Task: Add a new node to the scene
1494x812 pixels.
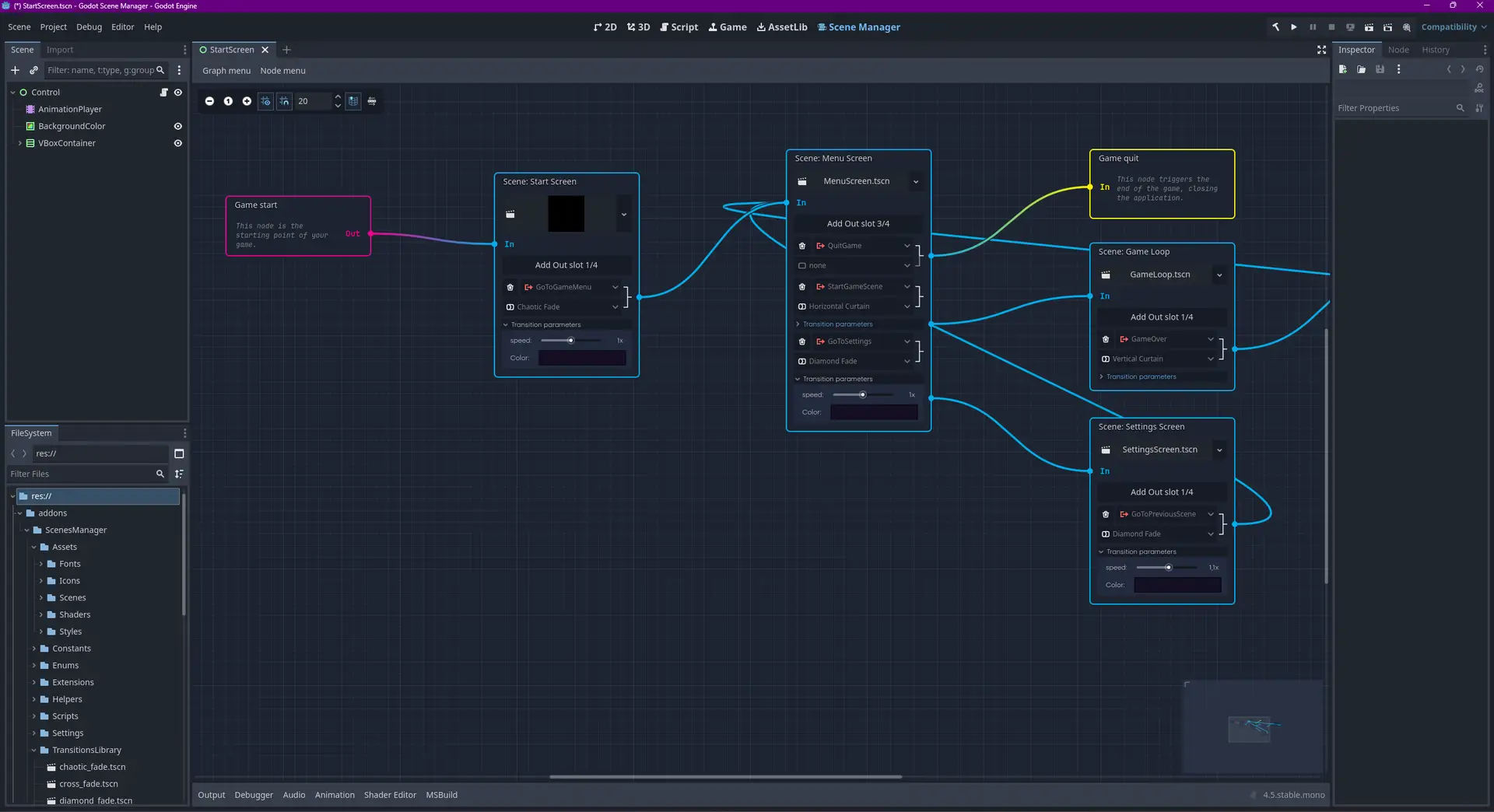Action: (15, 70)
